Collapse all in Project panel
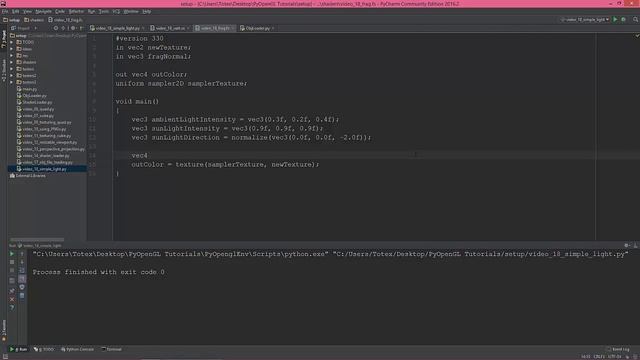 tap(63, 28)
